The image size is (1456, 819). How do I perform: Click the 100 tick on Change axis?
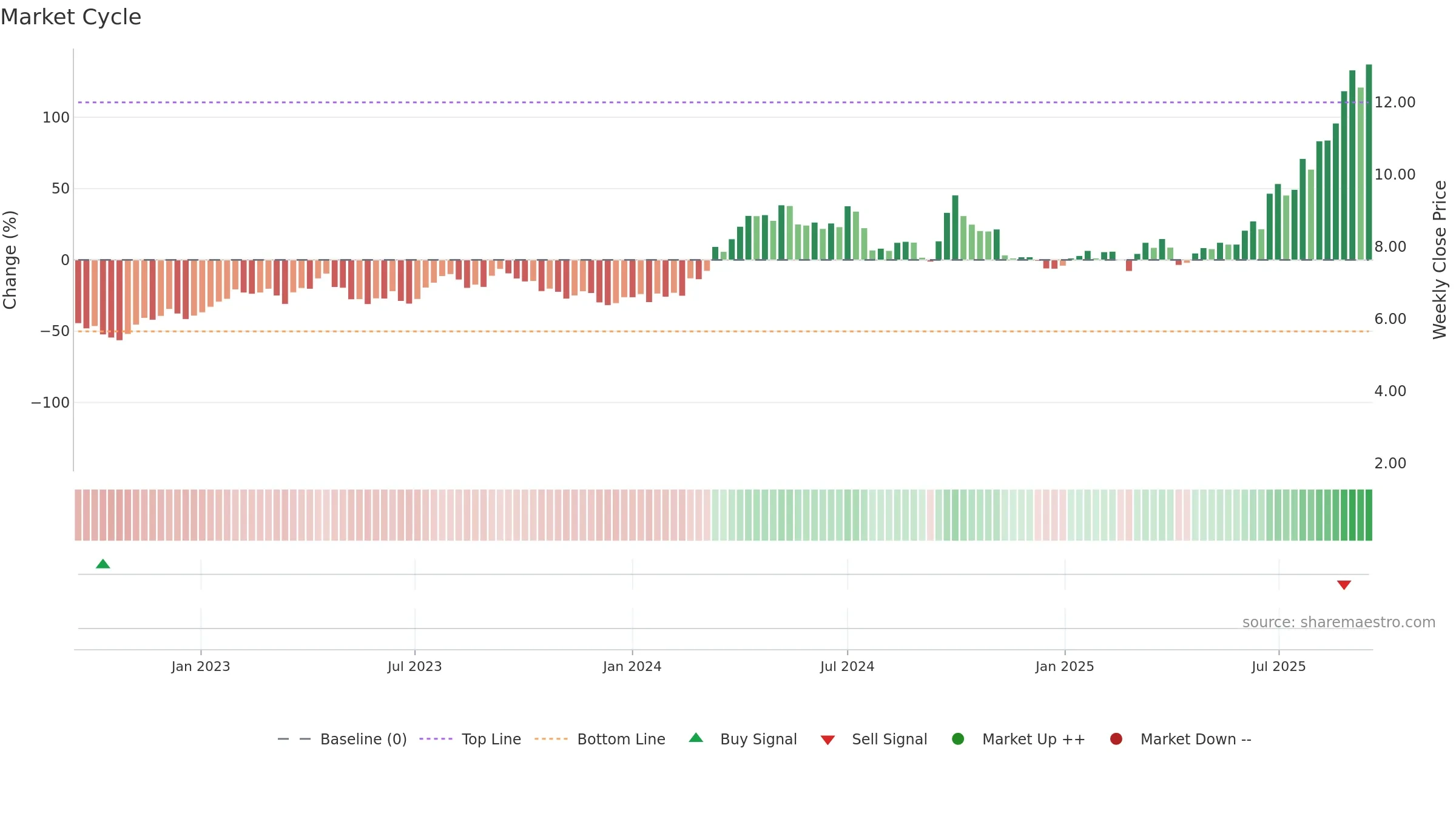click(x=56, y=118)
